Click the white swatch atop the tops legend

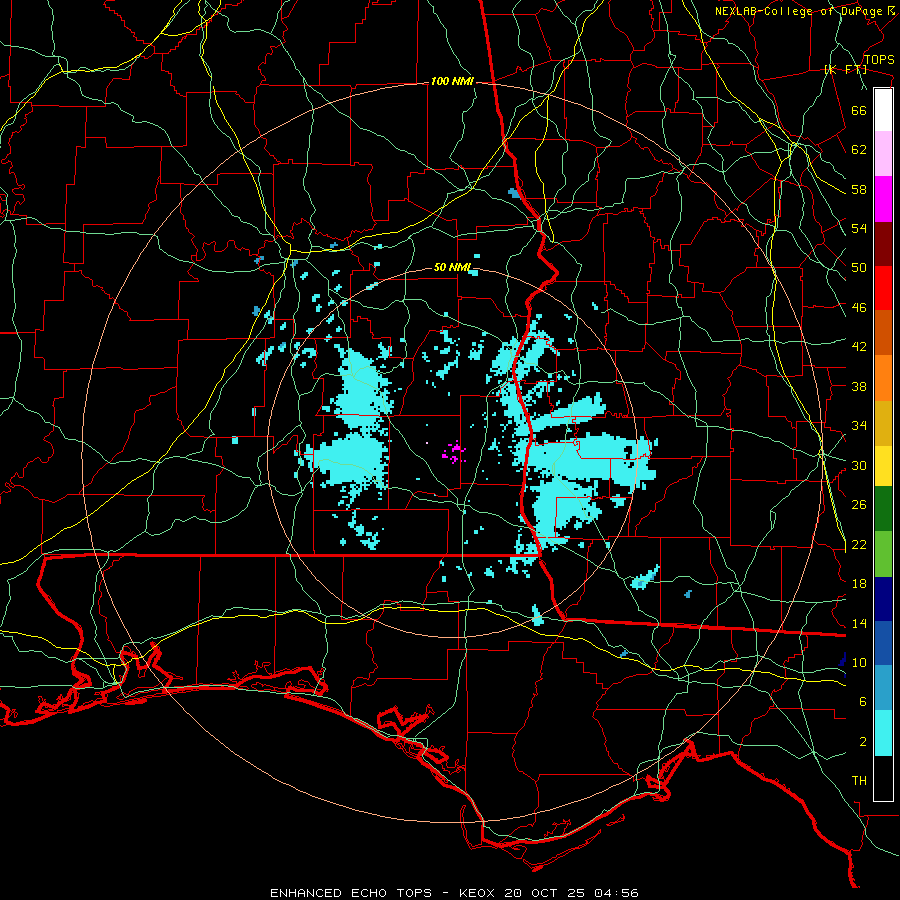(883, 110)
